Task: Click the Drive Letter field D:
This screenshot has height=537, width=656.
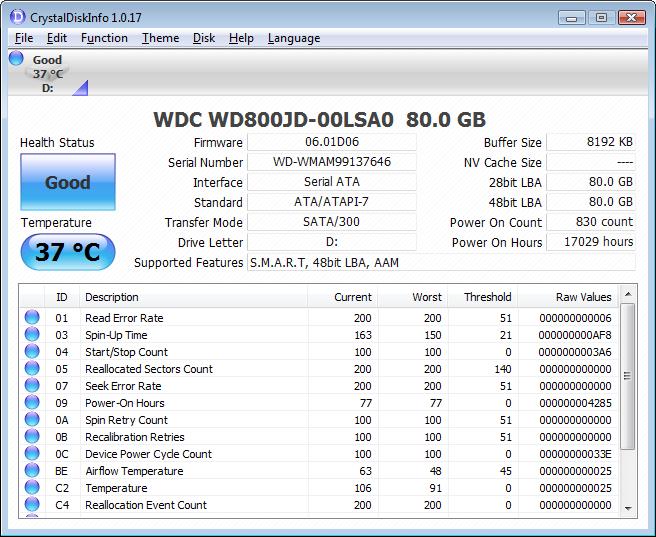Action: (332, 242)
